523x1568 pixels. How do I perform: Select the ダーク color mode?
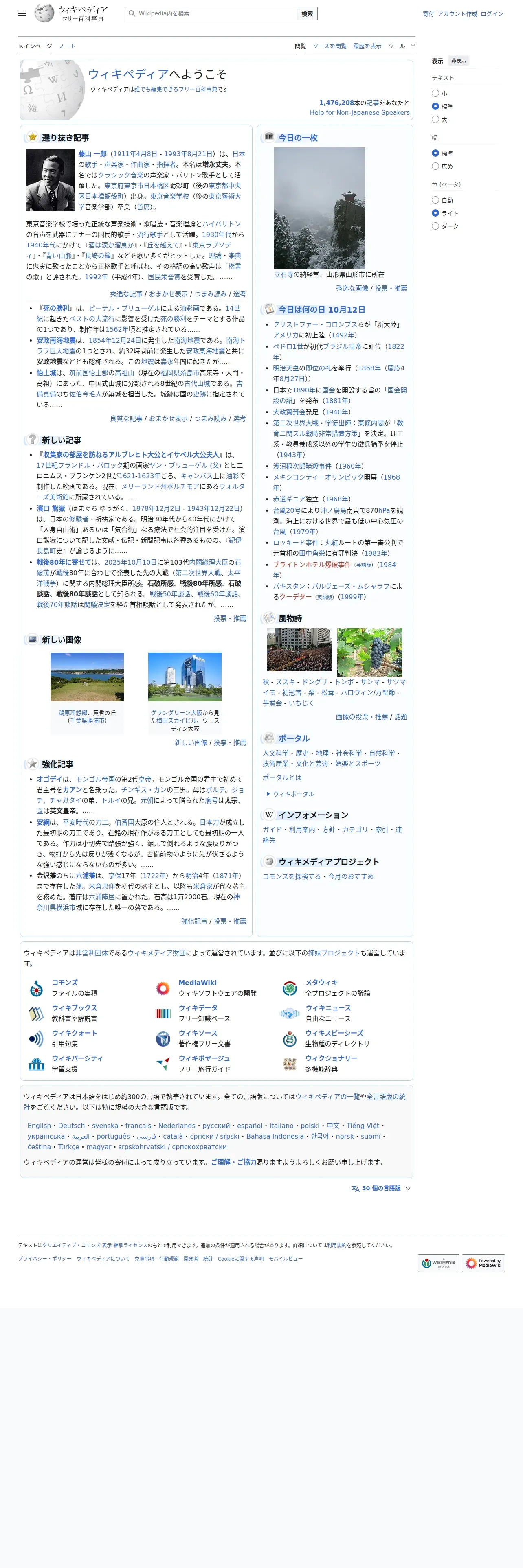coord(435,226)
